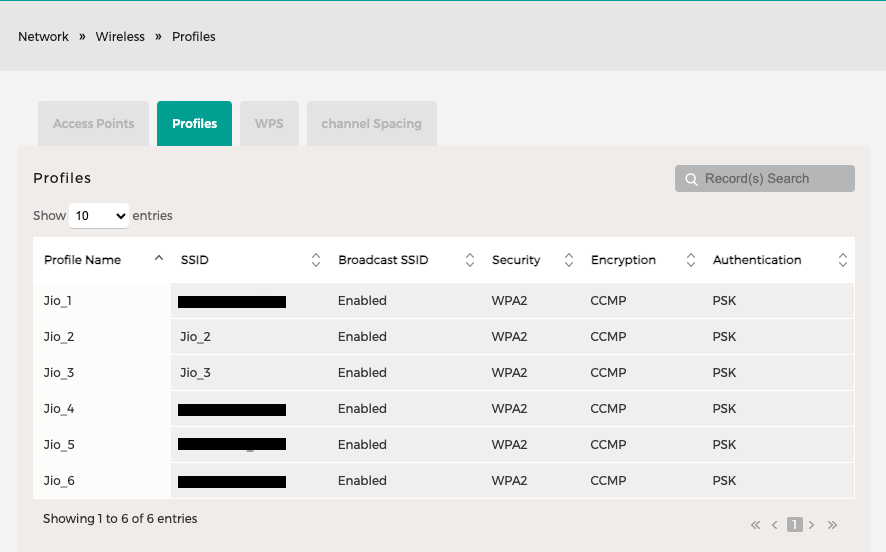Click WPA2 in the Jio_2 row
Viewport: 886px width, 552px height.
pyautogui.click(x=509, y=337)
